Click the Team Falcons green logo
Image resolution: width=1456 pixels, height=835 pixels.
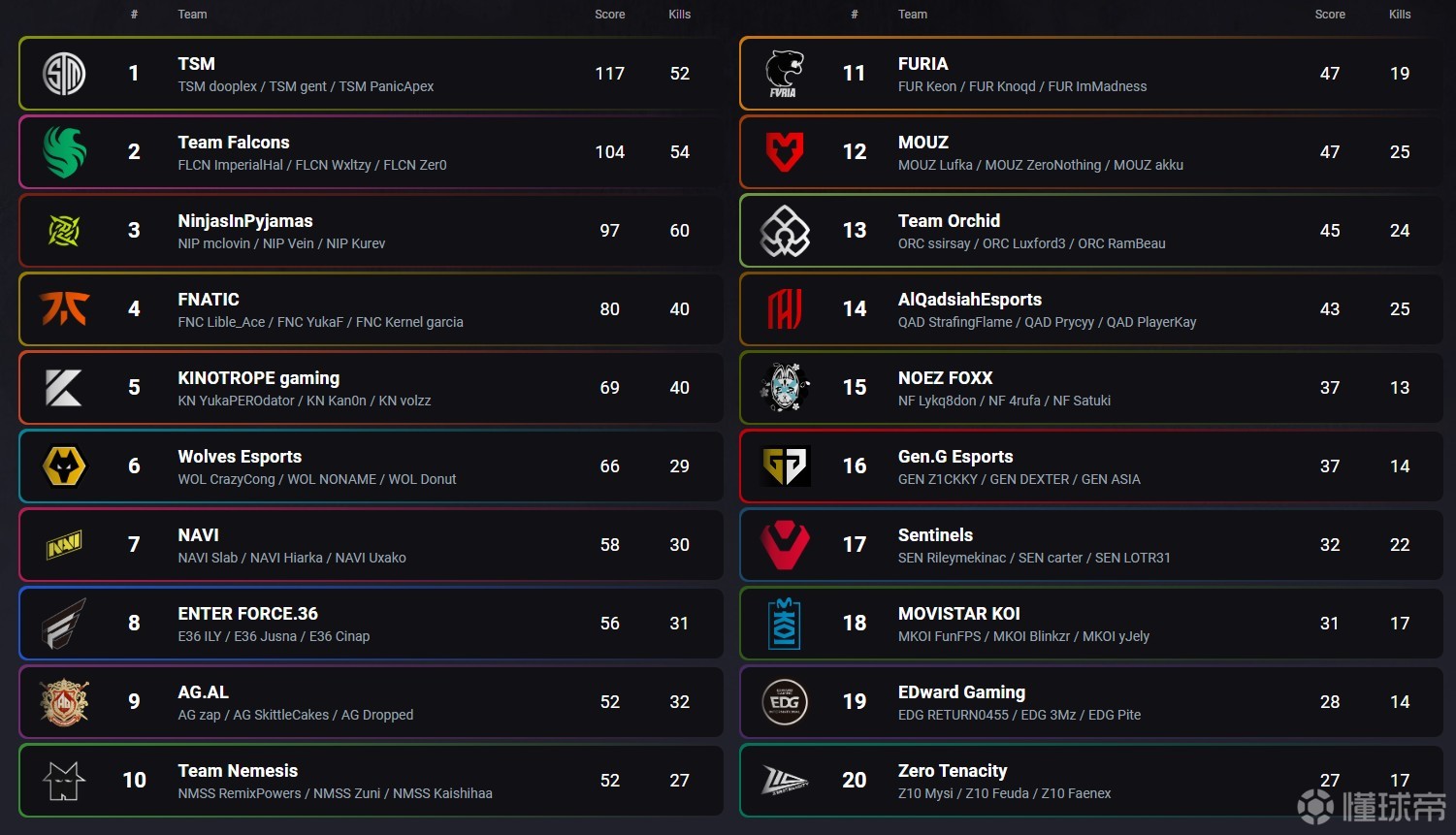(x=65, y=152)
